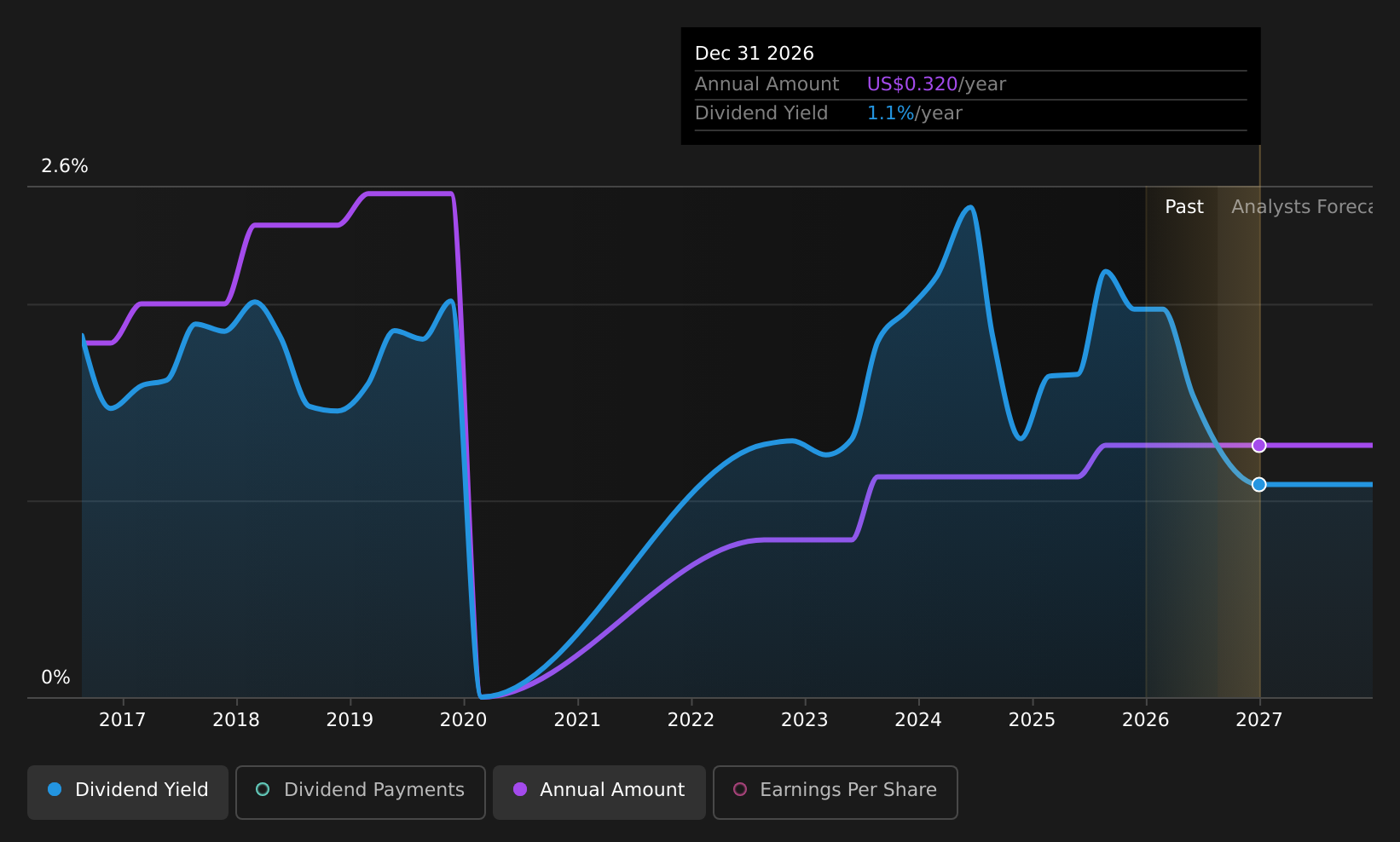This screenshot has width=1400, height=842.
Task: Click the tooltip Annual Amount label
Action: pos(767,84)
